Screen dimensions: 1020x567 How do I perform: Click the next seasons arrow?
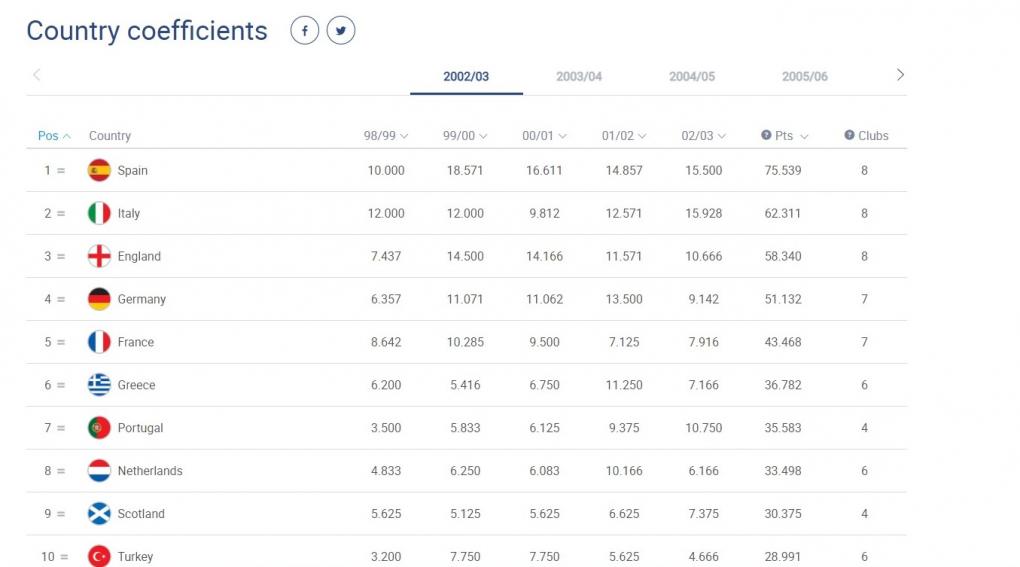tap(900, 75)
